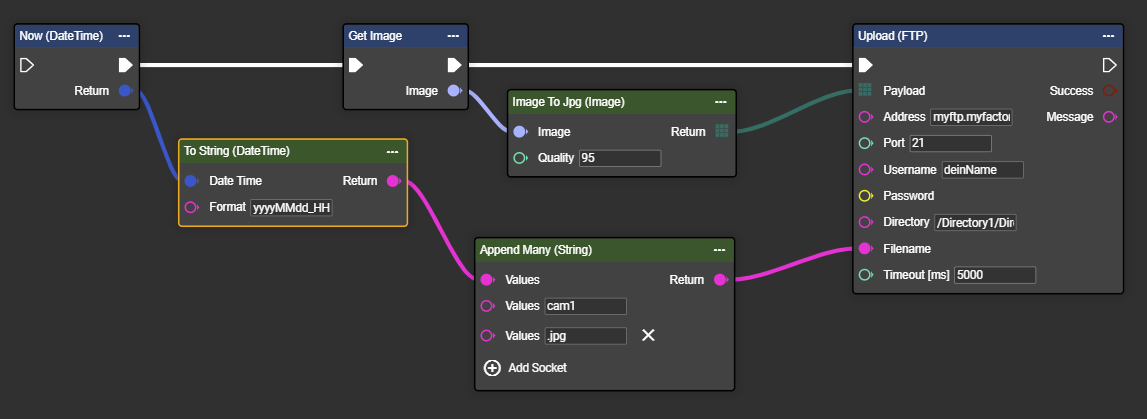Click Add Socket in Append Many node
This screenshot has width=1147, height=419.
[x=525, y=368]
